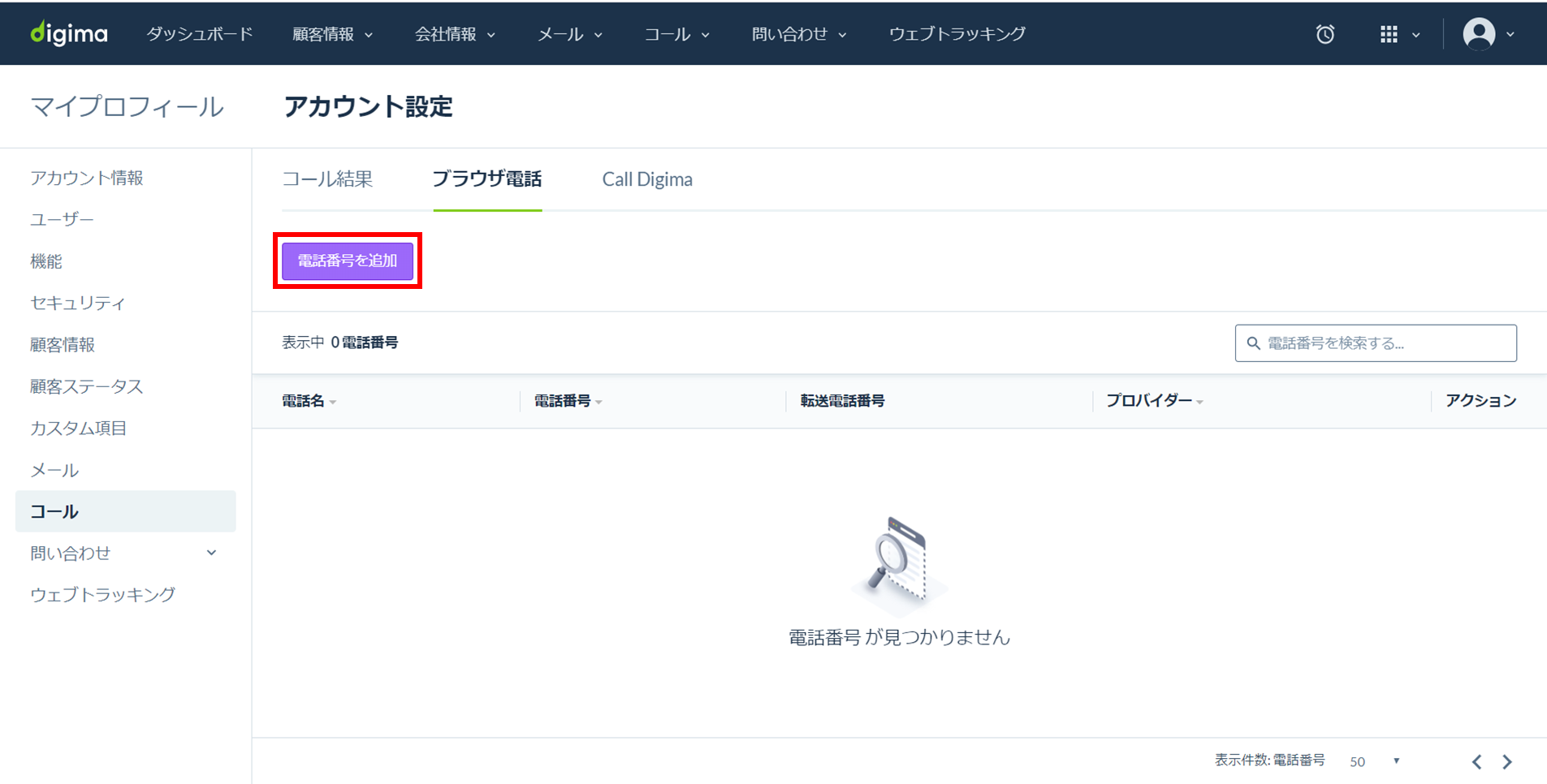Open the apps grid icon
The width and height of the screenshot is (1547, 784).
pyautogui.click(x=1389, y=34)
